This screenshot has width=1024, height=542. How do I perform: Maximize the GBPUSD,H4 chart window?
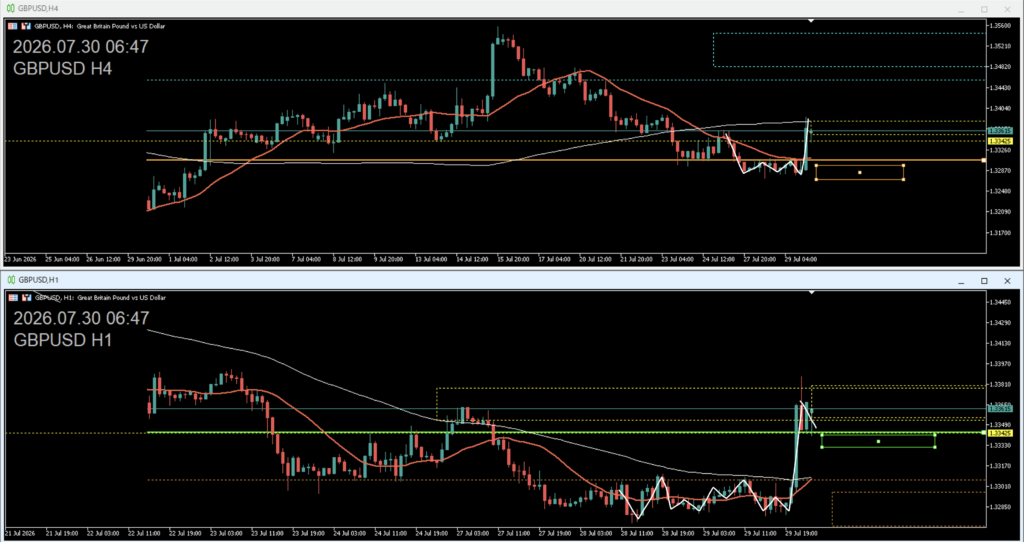tap(984, 9)
